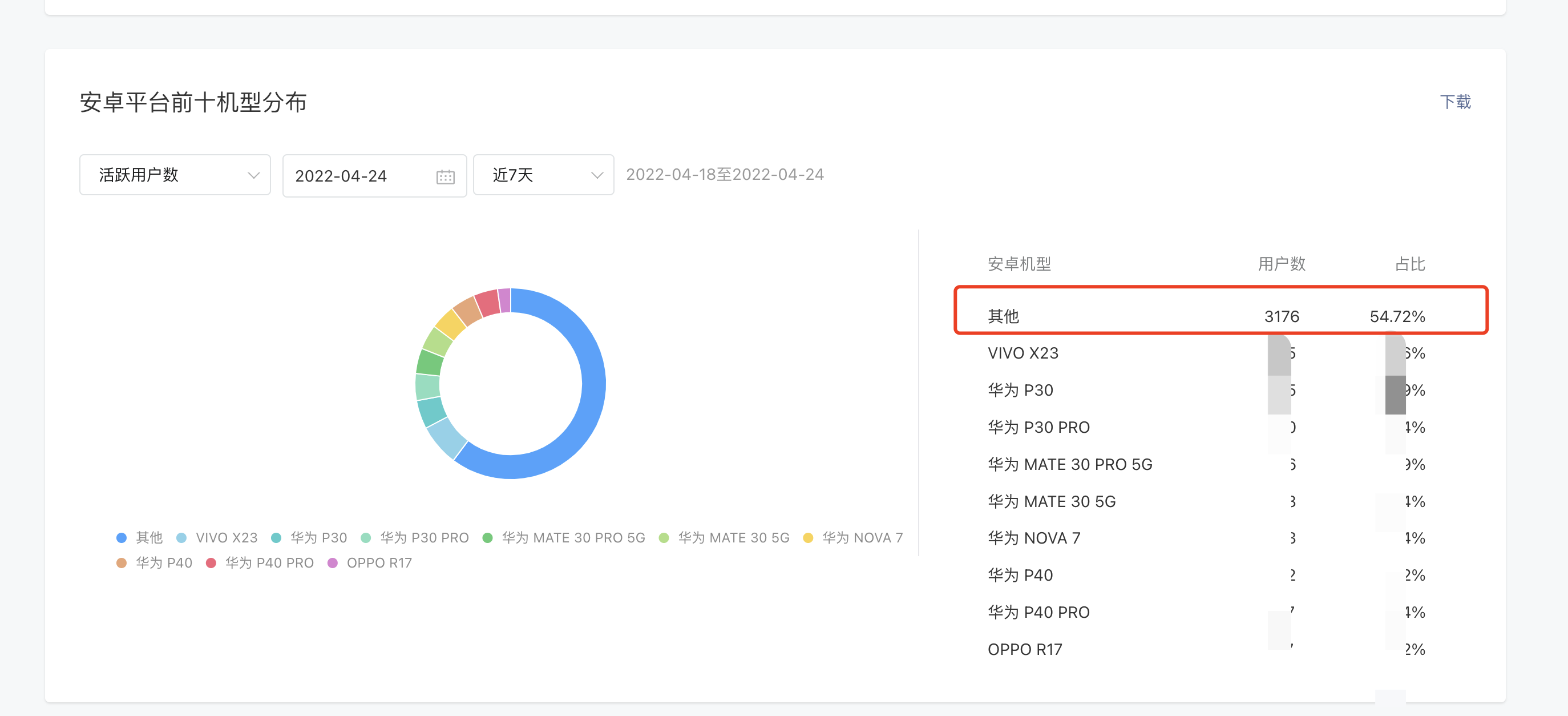Click the calendar icon in date field
The height and width of the screenshot is (716, 1568).
point(445,176)
